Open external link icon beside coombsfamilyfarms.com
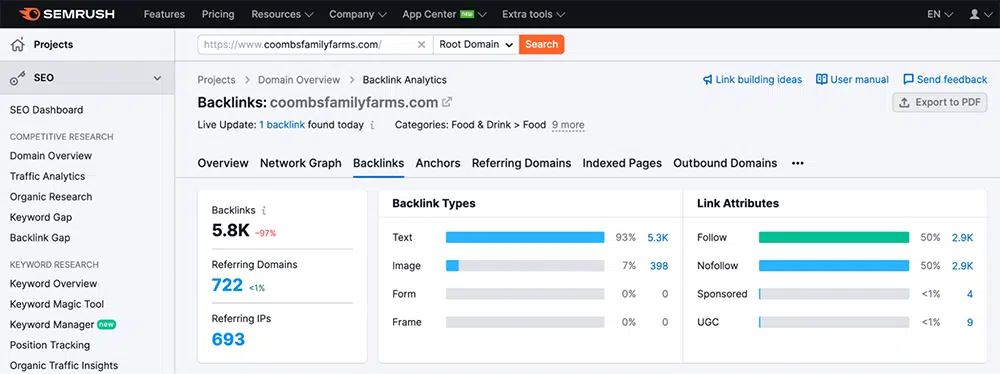 [447, 102]
